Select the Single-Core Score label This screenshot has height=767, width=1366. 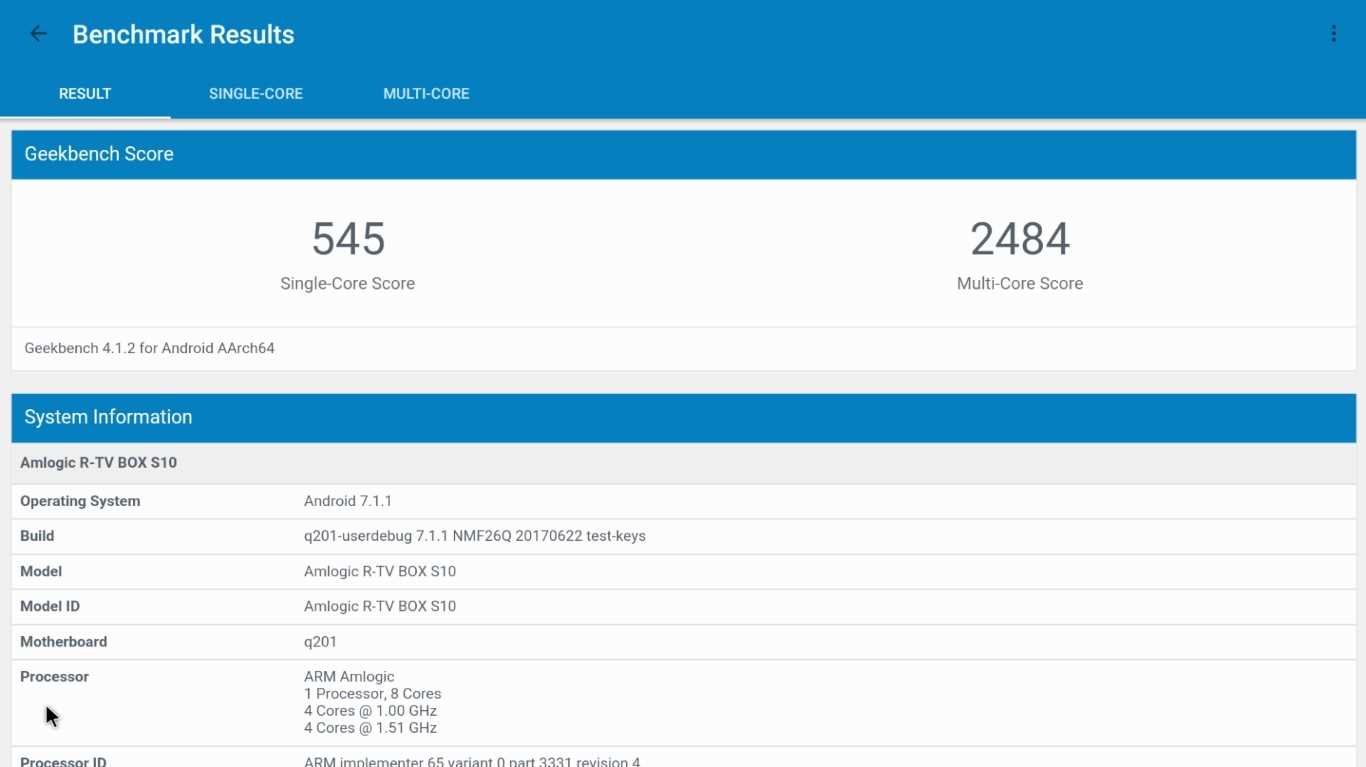(x=348, y=284)
